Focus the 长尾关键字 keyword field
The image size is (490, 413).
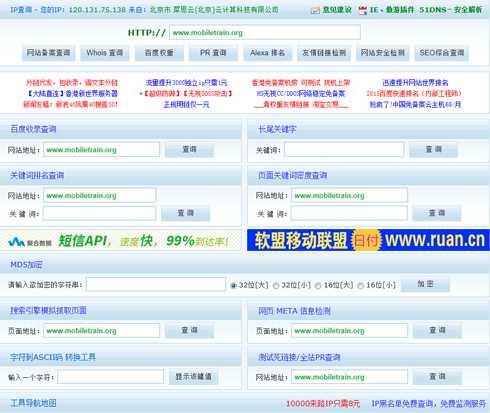tap(344, 150)
